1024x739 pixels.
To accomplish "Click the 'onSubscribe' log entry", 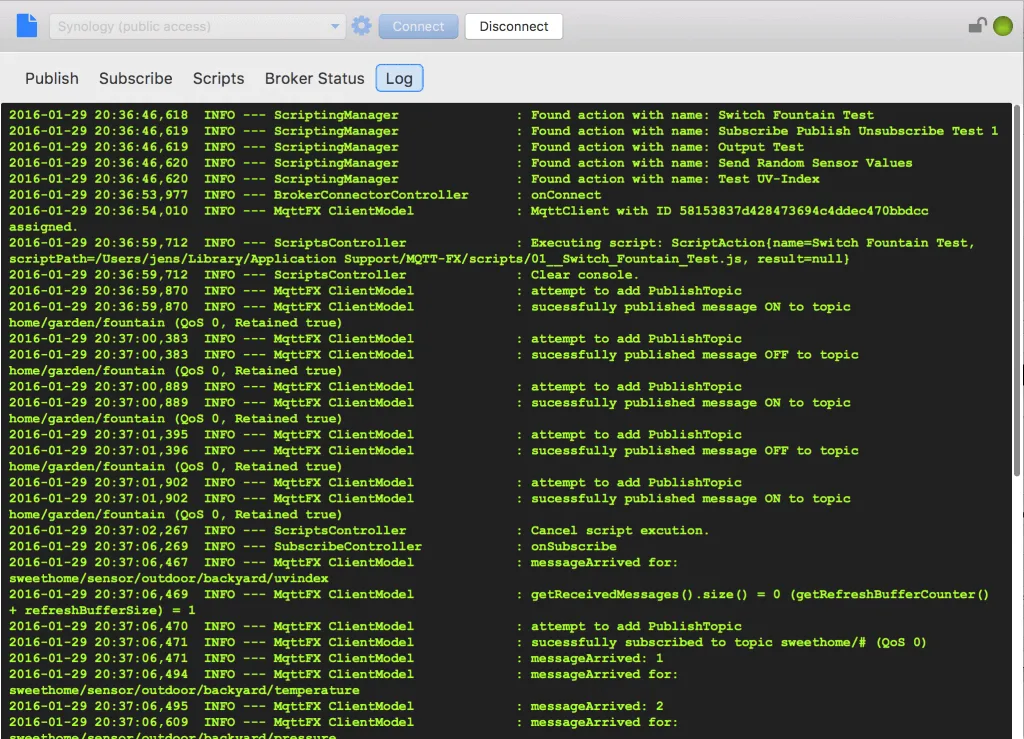I will [x=573, y=546].
